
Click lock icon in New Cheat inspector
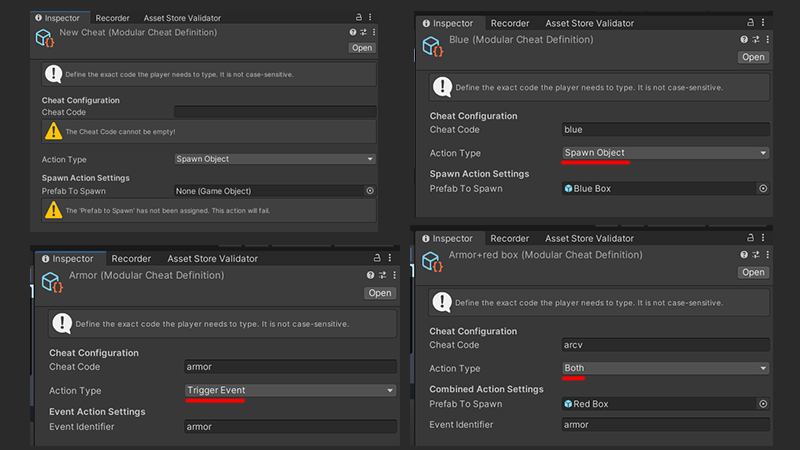pyautogui.click(x=359, y=17)
